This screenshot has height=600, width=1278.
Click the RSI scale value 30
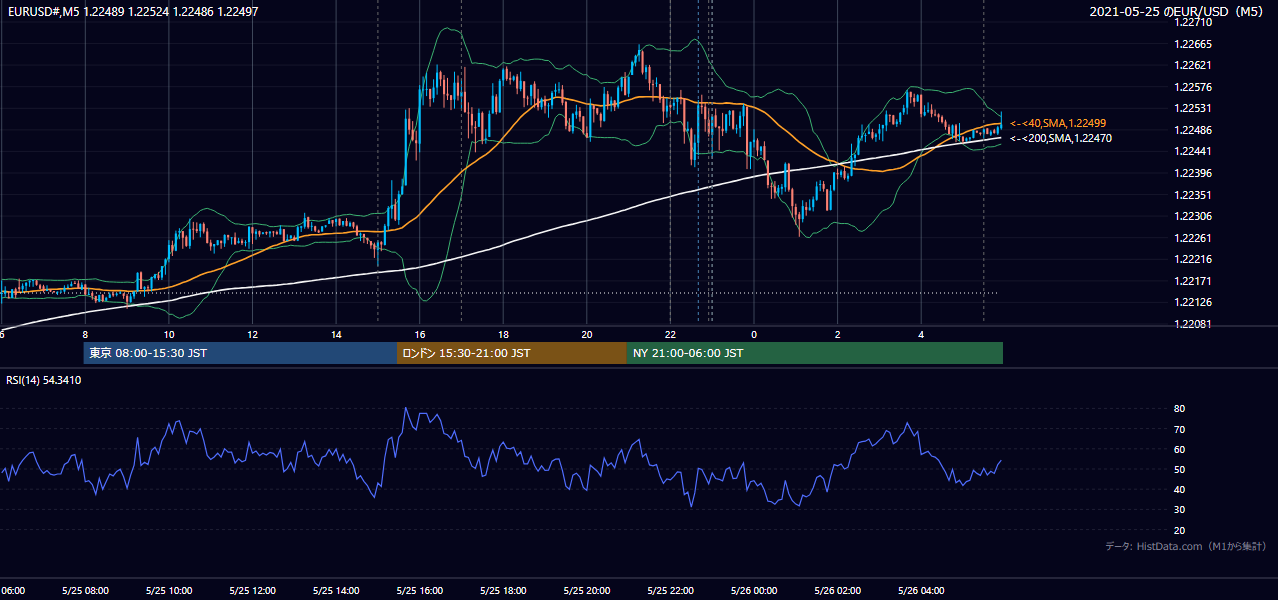point(1180,510)
